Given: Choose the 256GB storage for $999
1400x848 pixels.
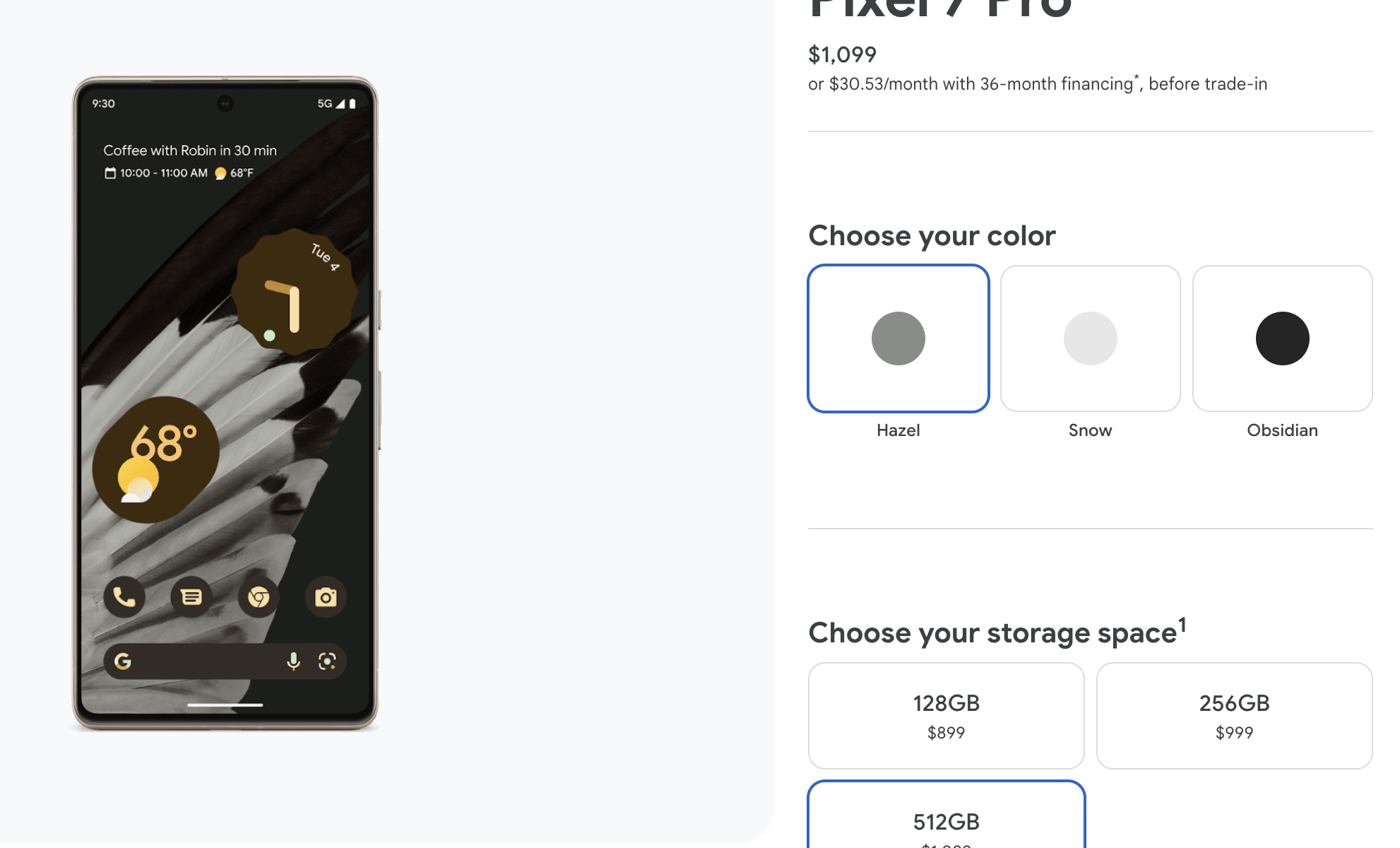Looking at the screenshot, I should pyautogui.click(x=1234, y=716).
